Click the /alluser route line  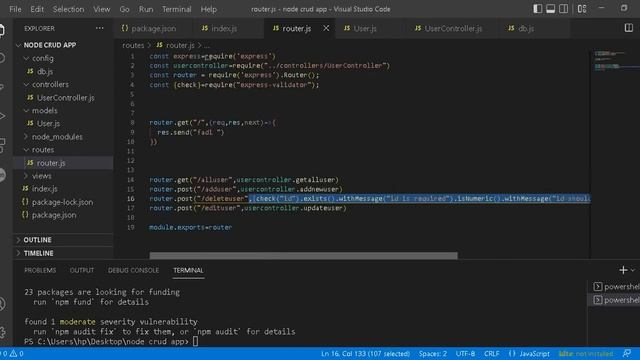244,180
